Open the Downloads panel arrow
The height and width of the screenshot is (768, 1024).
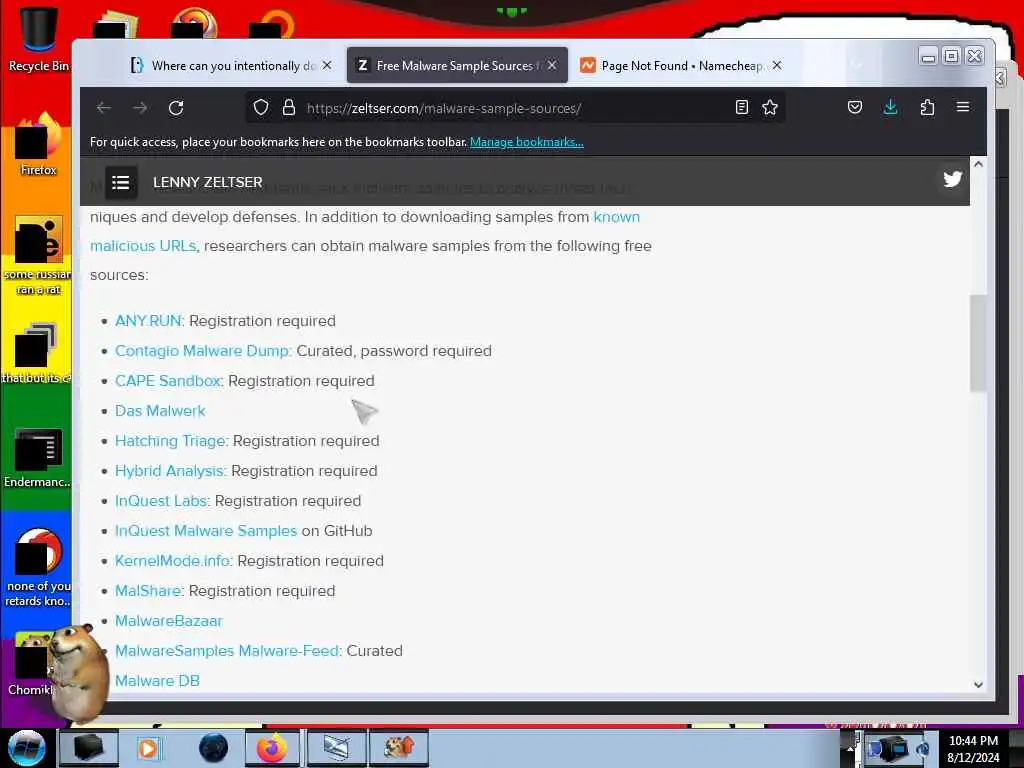(890, 107)
